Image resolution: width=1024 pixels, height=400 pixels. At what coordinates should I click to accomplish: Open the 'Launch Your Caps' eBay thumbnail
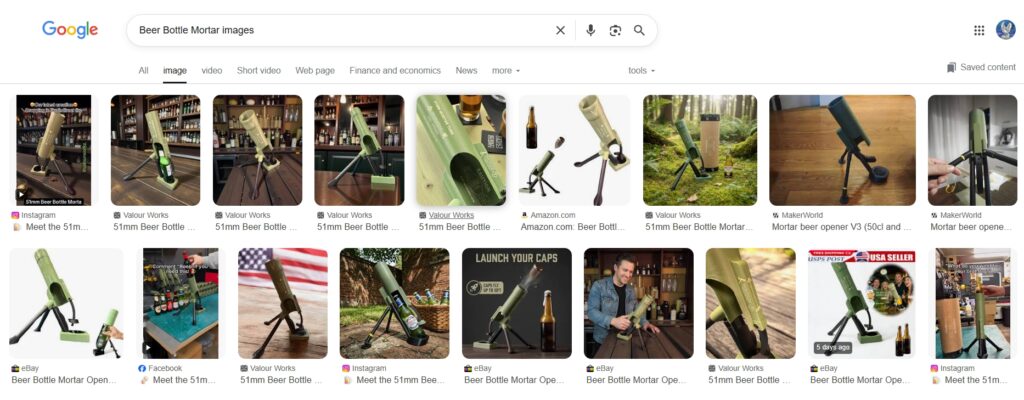point(516,303)
